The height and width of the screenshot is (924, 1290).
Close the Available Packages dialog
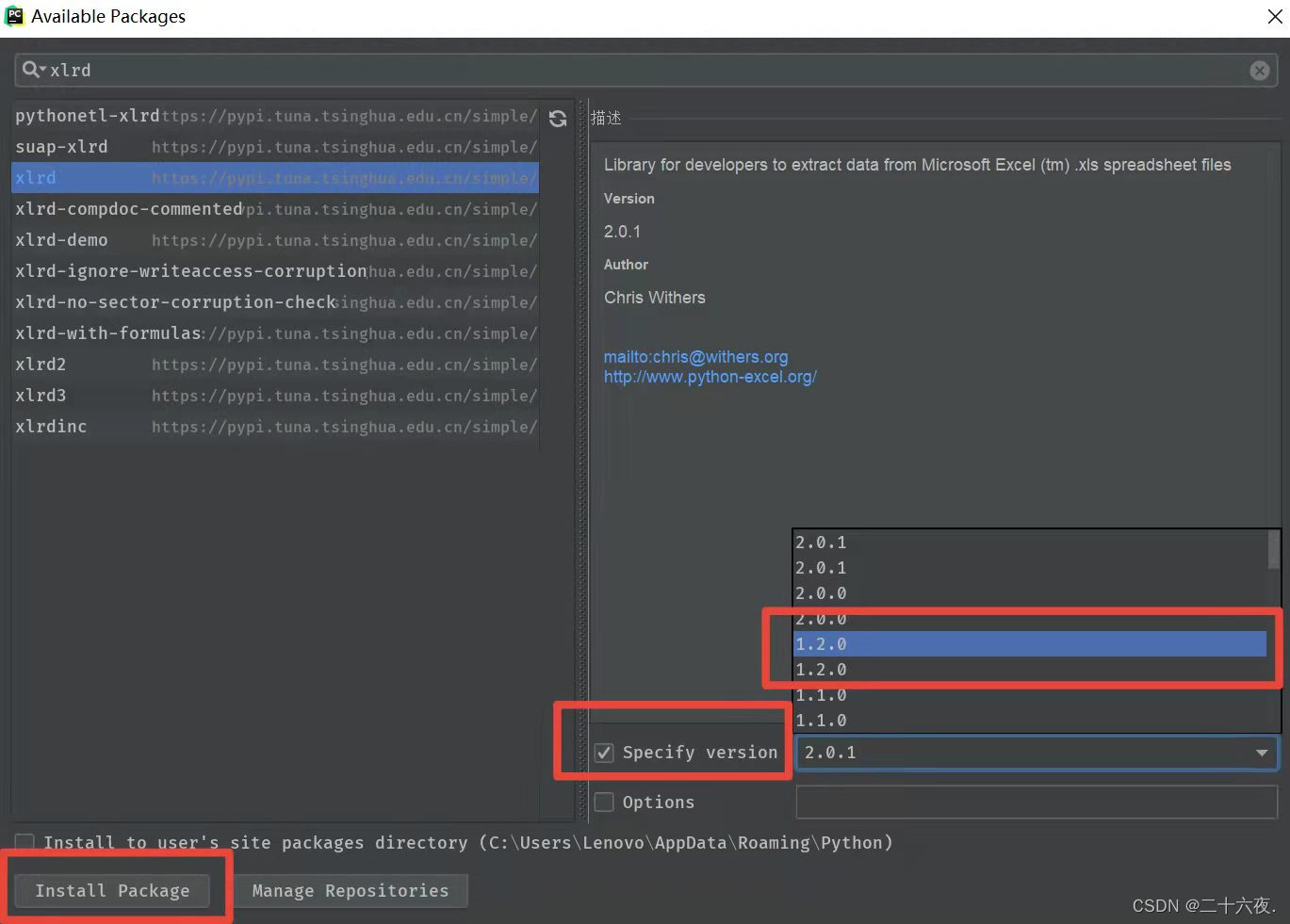(1274, 16)
